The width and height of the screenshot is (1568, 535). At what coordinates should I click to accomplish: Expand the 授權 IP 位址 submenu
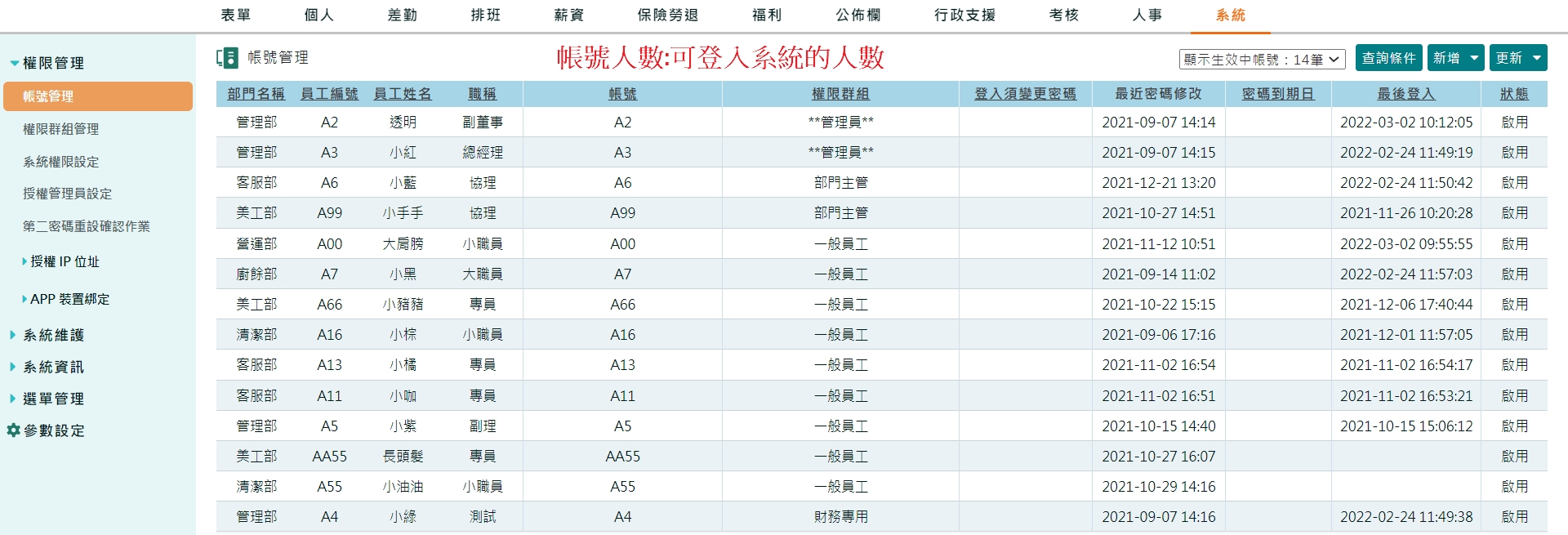24,261
